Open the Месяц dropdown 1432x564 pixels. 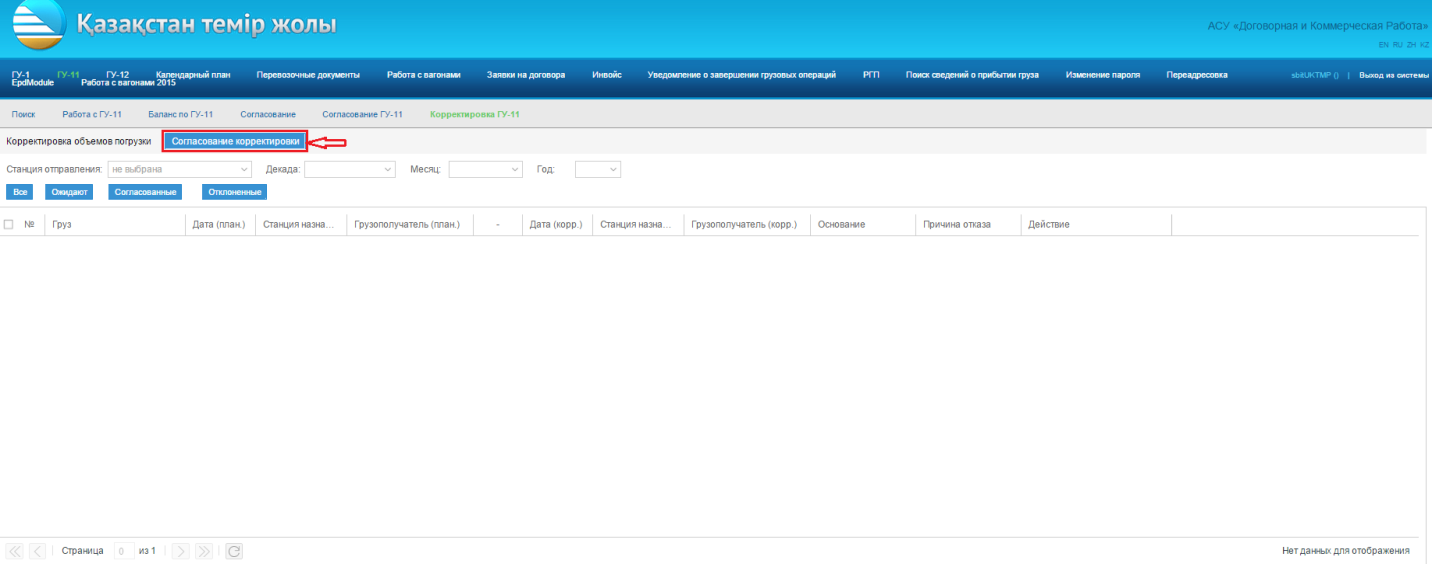[x=486, y=170]
